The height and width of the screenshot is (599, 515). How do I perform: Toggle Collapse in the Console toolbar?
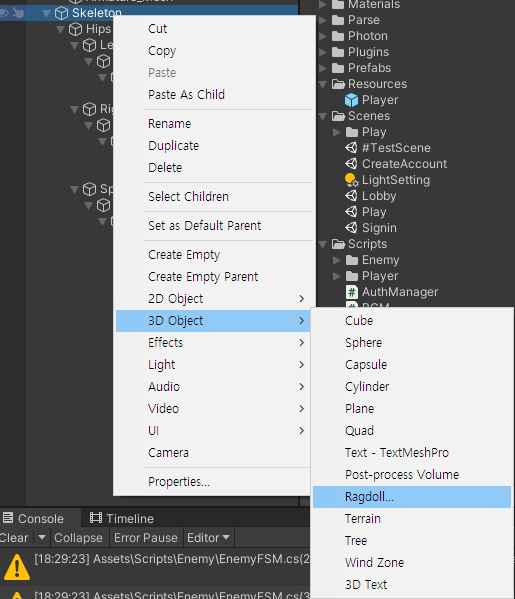click(x=78, y=538)
